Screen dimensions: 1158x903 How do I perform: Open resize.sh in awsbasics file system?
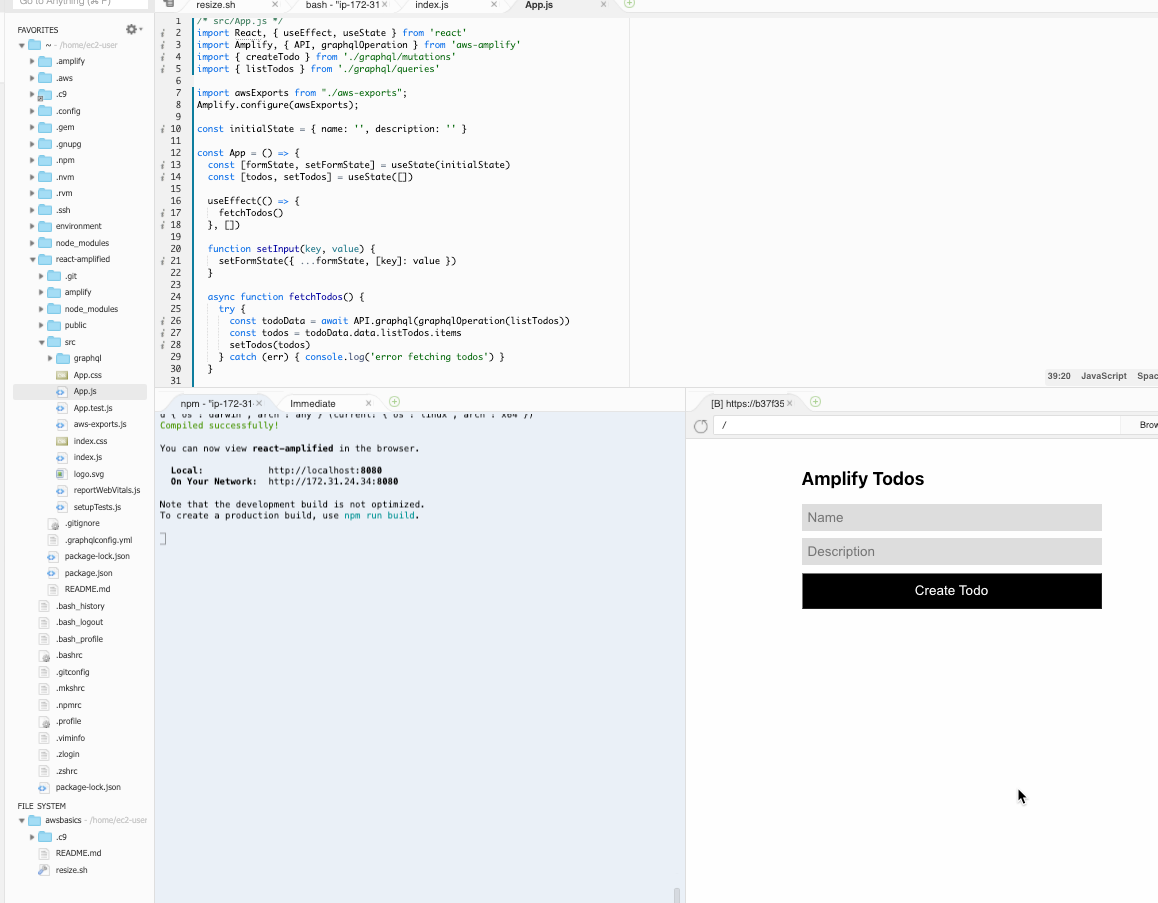pos(72,870)
